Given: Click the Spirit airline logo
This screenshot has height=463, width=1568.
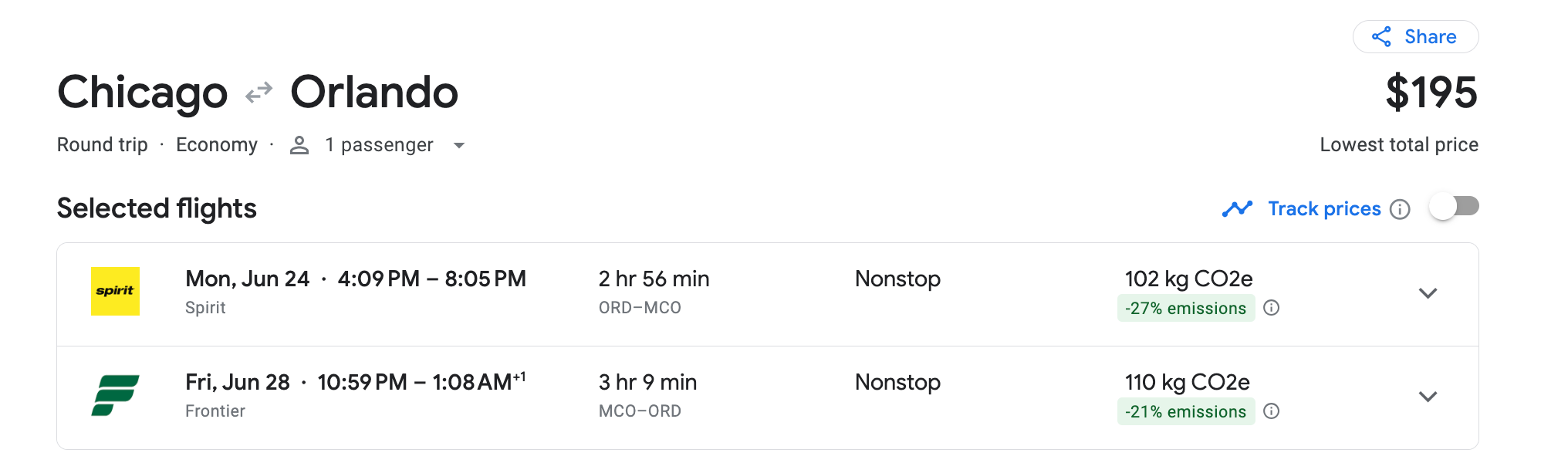Looking at the screenshot, I should point(116,292).
